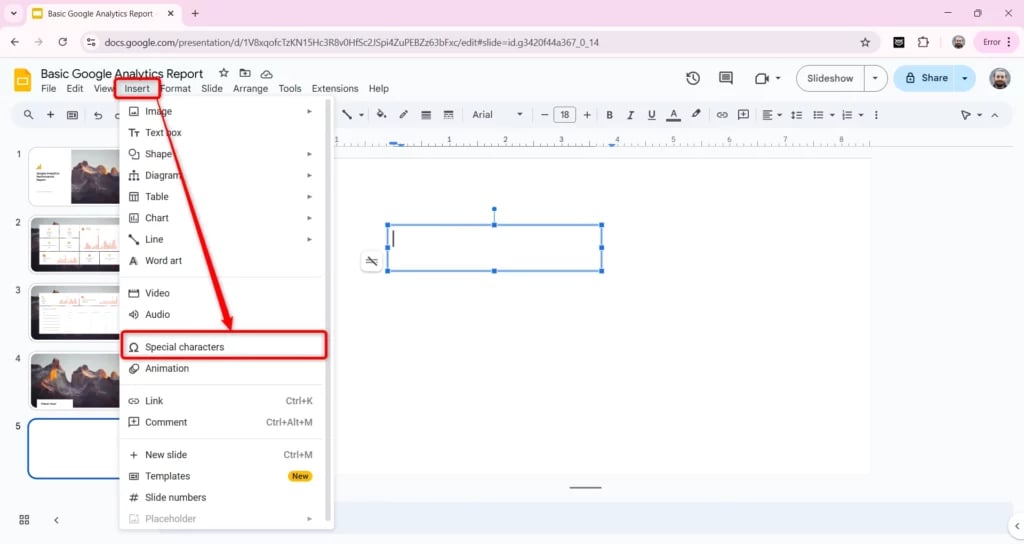Click the move to folder icon
1024x544 pixels.
point(245,73)
